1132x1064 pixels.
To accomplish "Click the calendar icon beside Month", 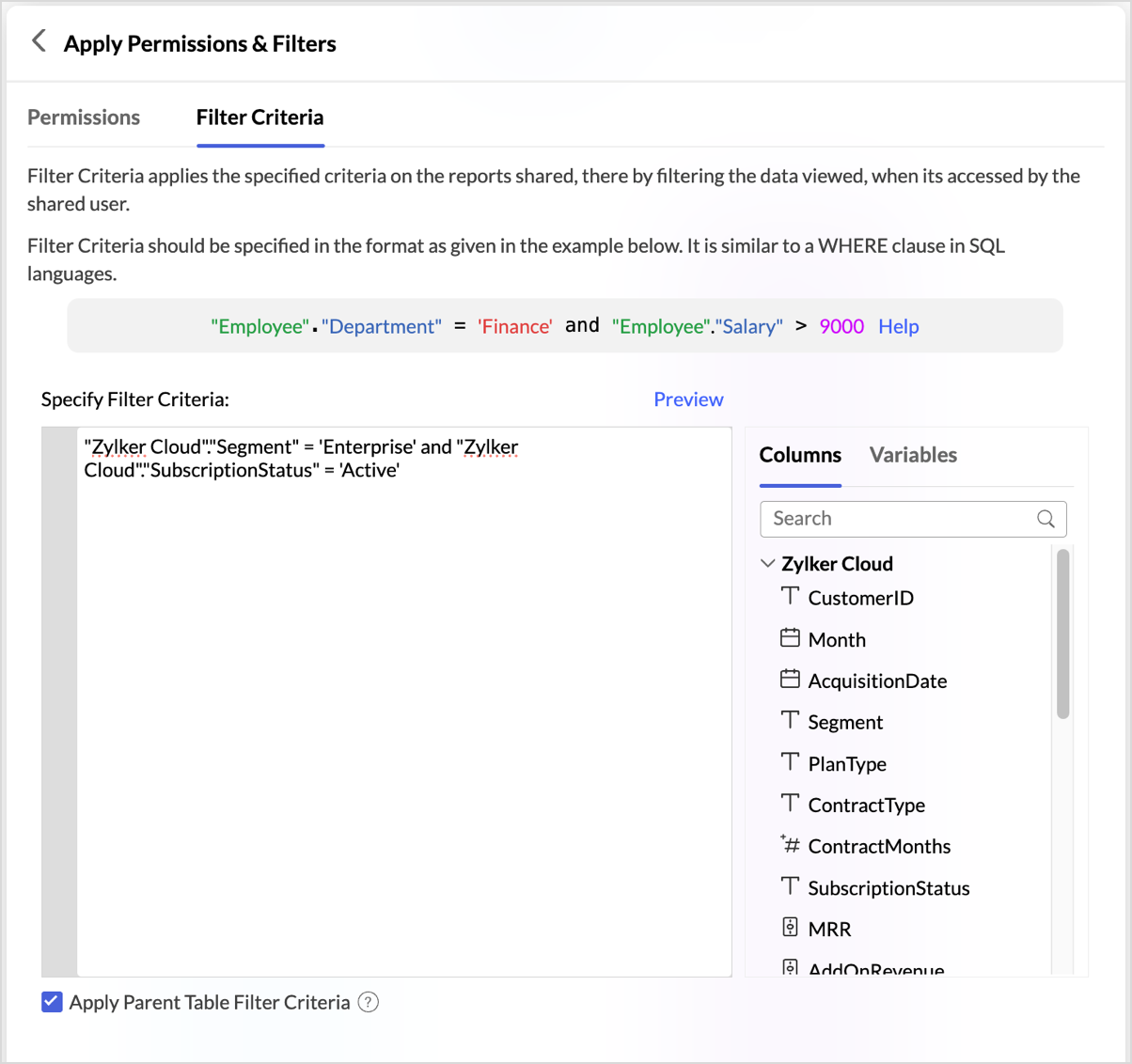I will 790,638.
